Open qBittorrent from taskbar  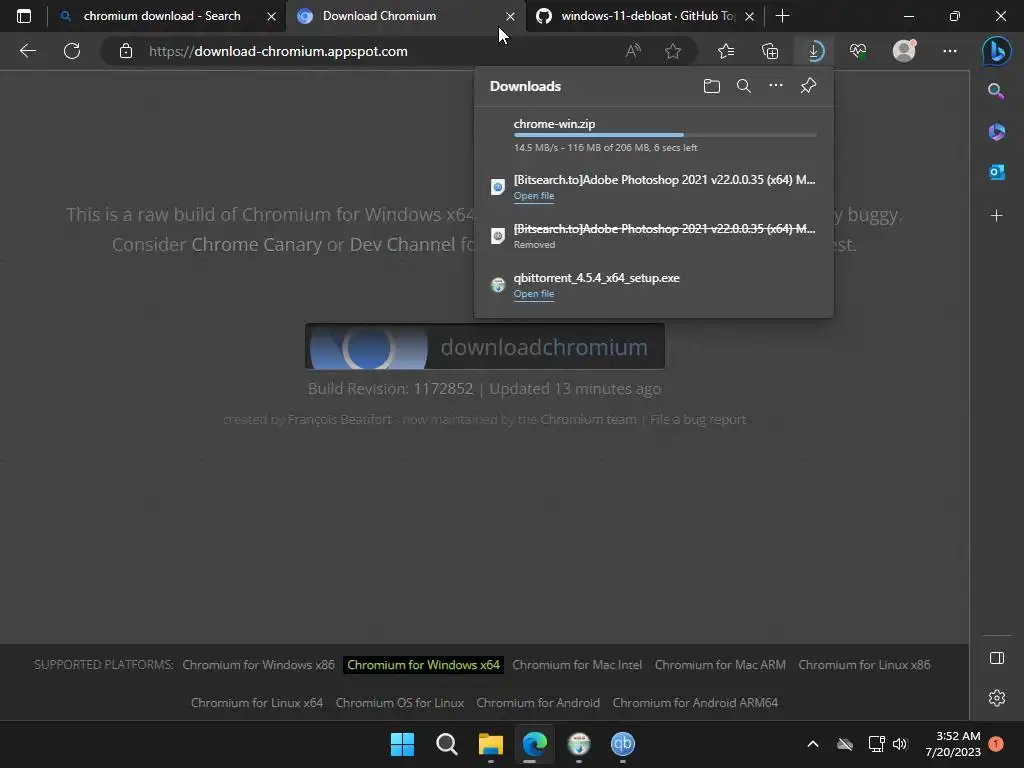622,744
